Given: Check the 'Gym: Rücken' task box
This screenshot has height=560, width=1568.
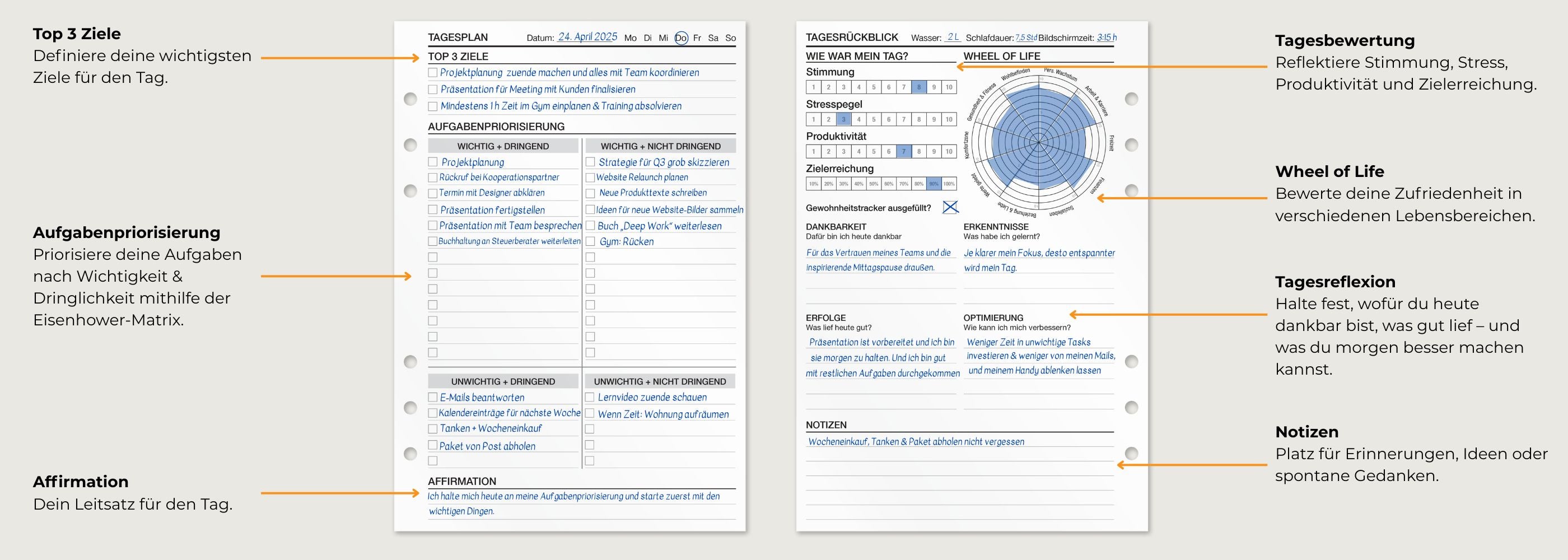Looking at the screenshot, I should point(590,242).
